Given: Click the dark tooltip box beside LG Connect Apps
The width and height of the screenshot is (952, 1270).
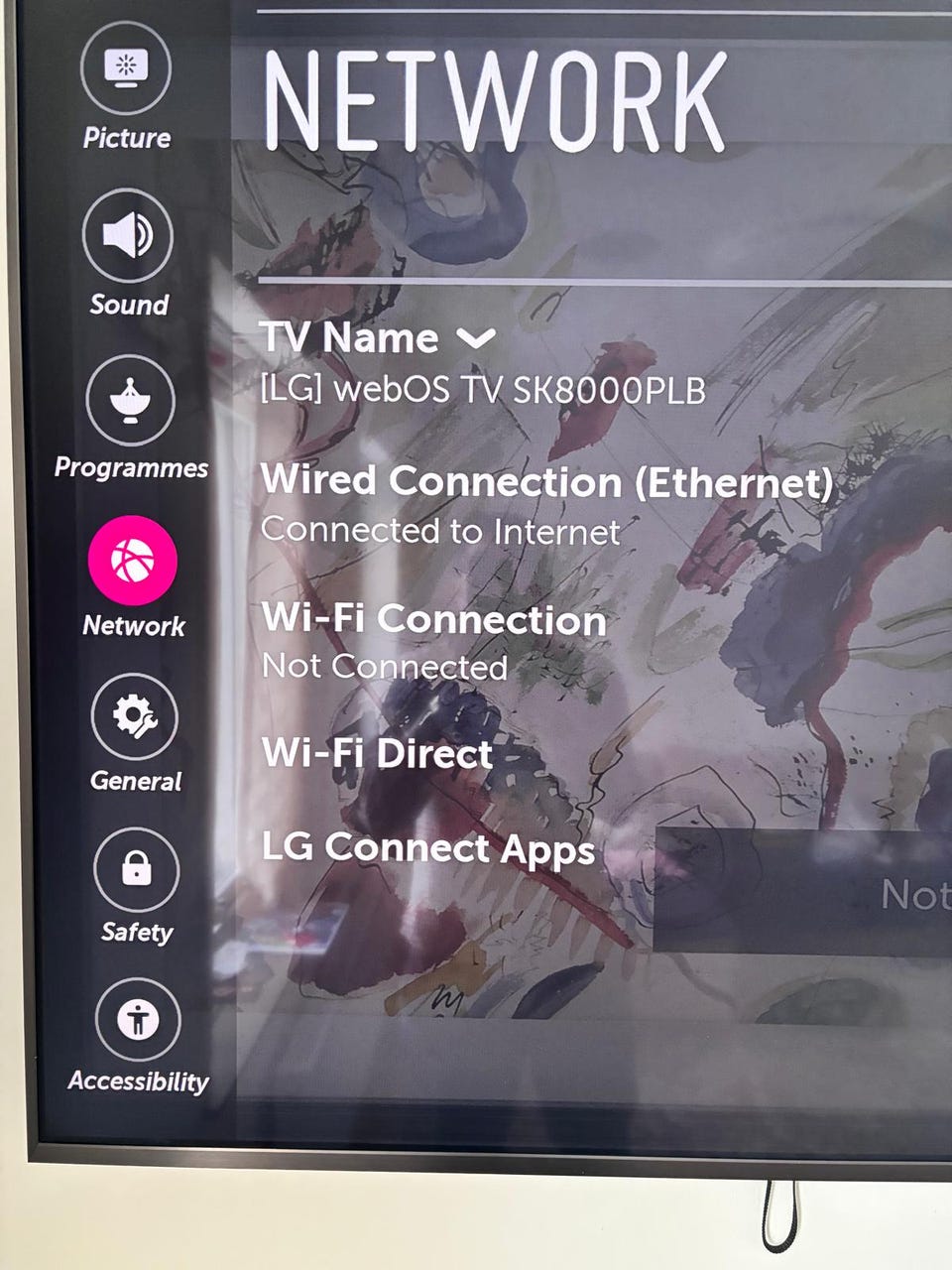Looking at the screenshot, I should click(x=802, y=892).
